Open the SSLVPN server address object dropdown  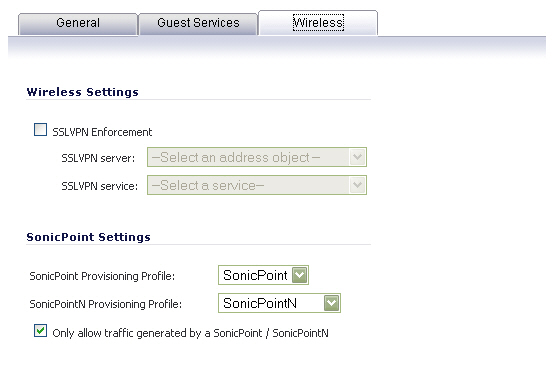pos(257,157)
